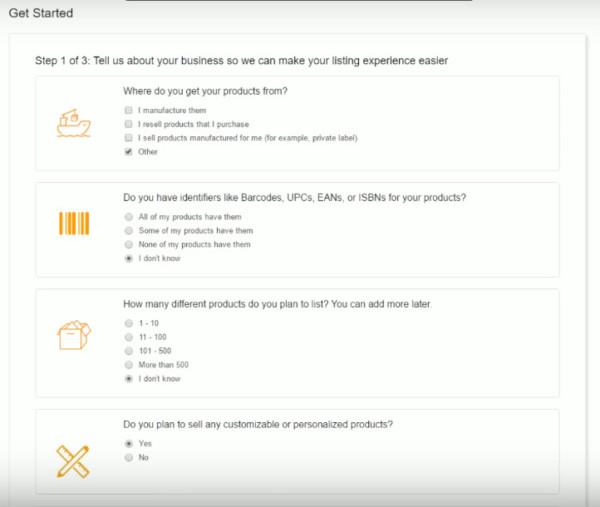Image resolution: width=600 pixels, height=507 pixels.
Task: Choose 'Some of my products have them'
Action: click(129, 231)
